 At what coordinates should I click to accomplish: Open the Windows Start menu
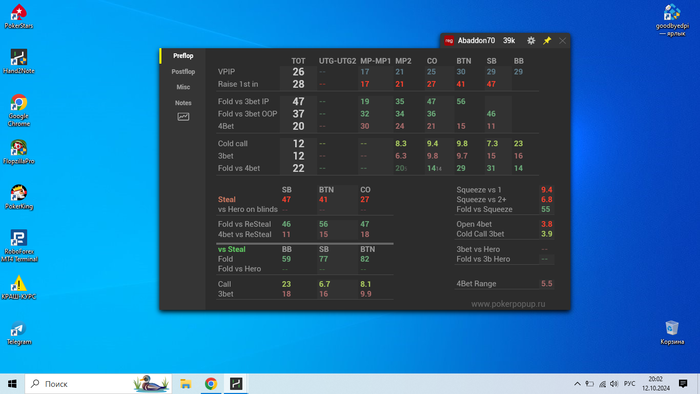click(12, 384)
